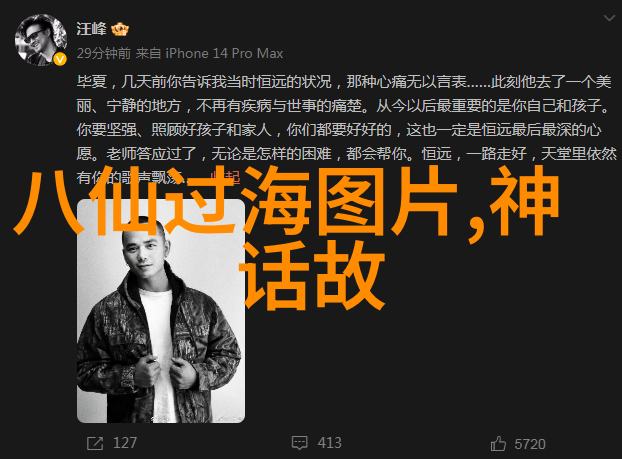Click the post line beginning 你要坚强
The image size is (622, 459).
(339, 130)
